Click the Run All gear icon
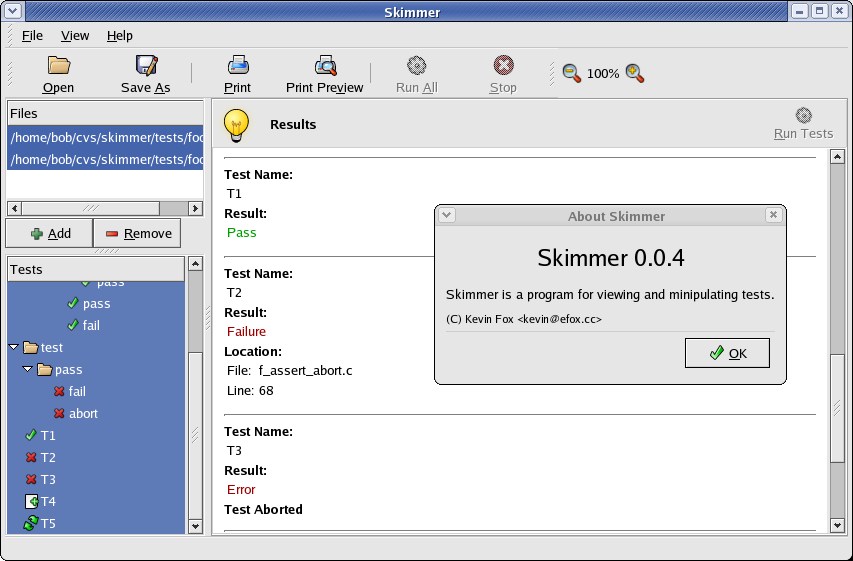The image size is (853, 561). click(x=417, y=65)
